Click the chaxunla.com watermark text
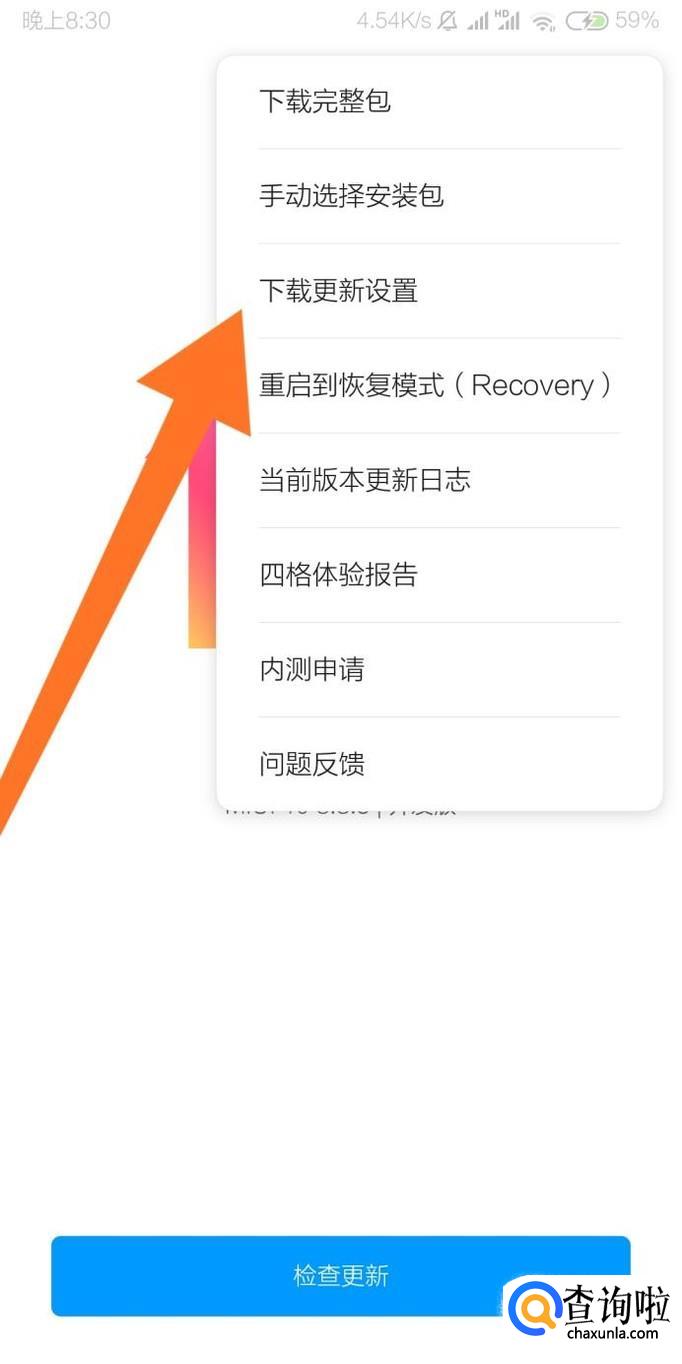Screen dimensions: 682x1364 click(612, 1334)
